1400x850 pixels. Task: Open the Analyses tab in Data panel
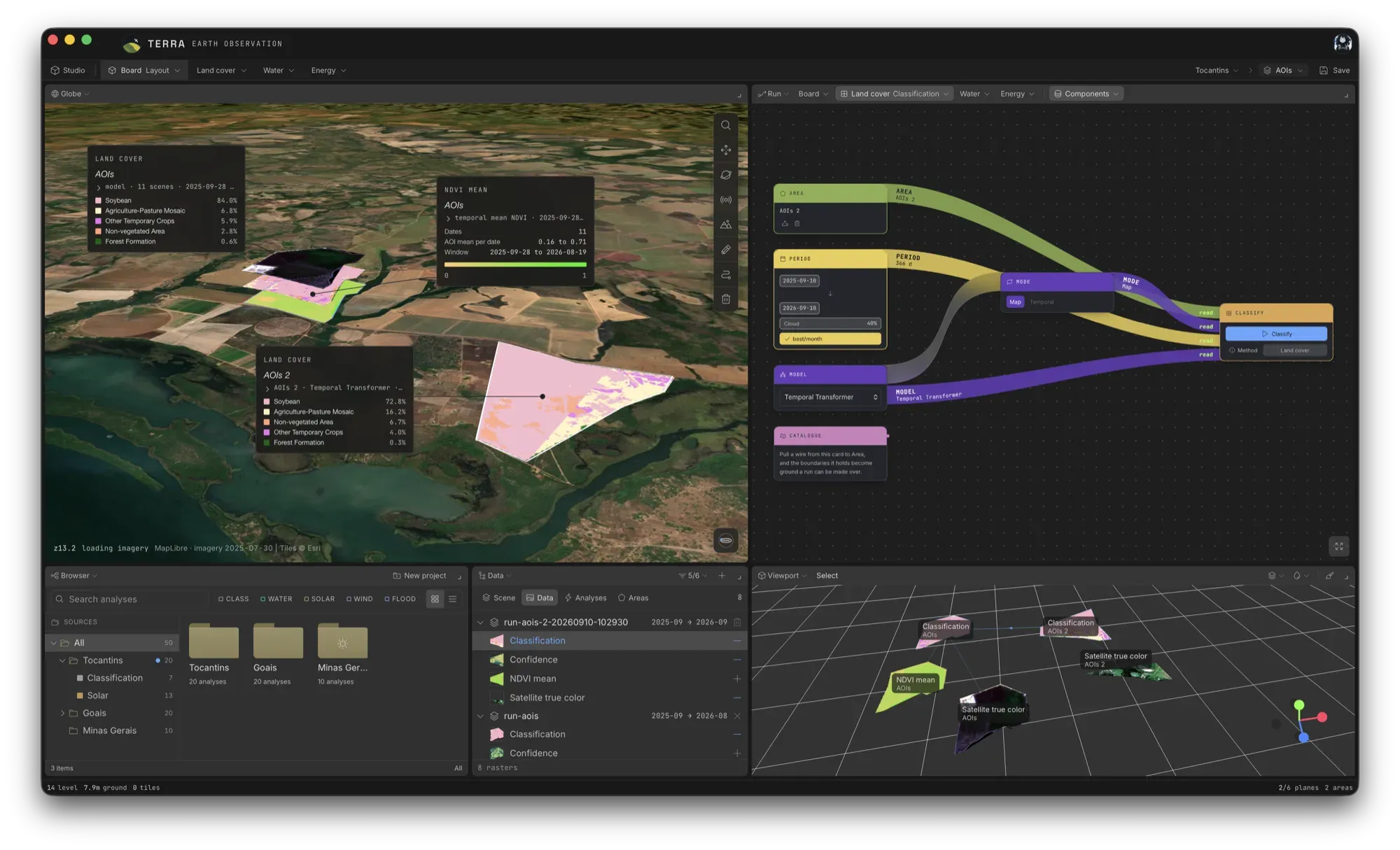[586, 598]
